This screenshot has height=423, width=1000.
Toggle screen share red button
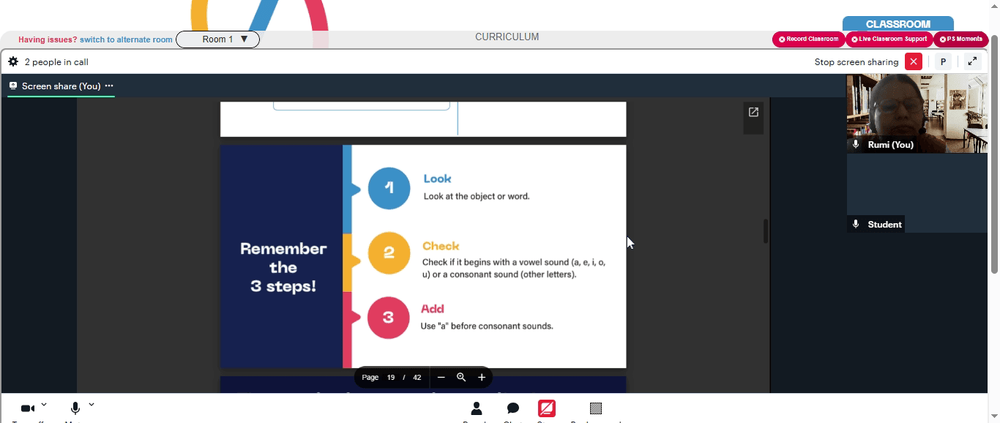pyautogui.click(x=547, y=408)
